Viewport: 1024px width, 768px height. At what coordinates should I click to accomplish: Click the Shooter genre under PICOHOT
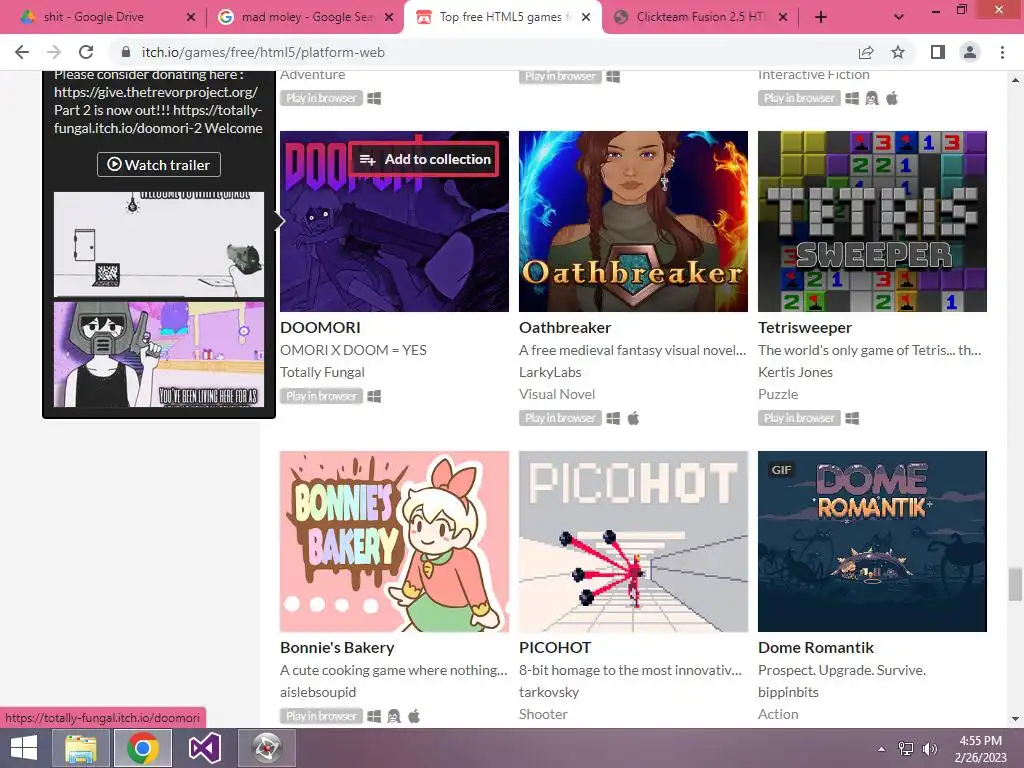point(543,714)
